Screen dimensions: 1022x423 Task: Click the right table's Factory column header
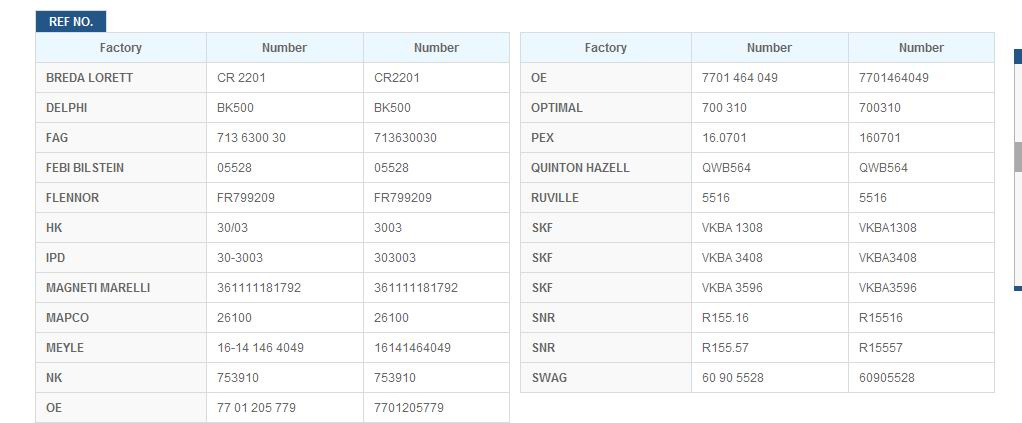[x=606, y=48]
